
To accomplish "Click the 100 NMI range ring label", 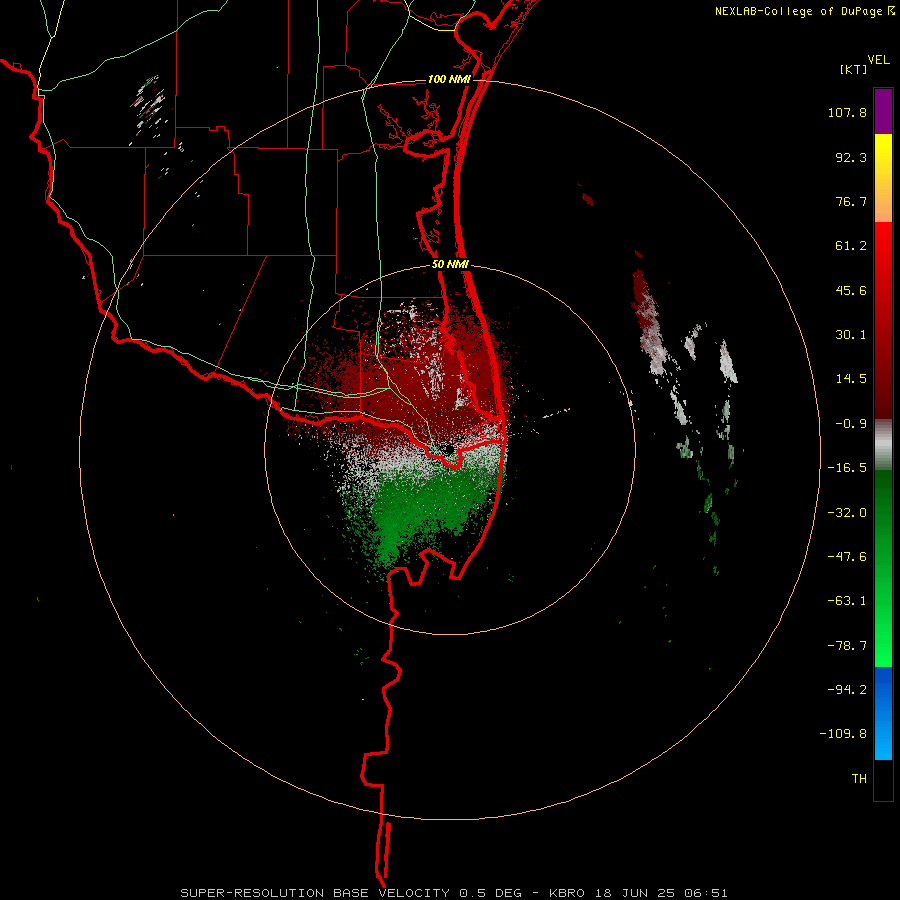I will tap(449, 79).
